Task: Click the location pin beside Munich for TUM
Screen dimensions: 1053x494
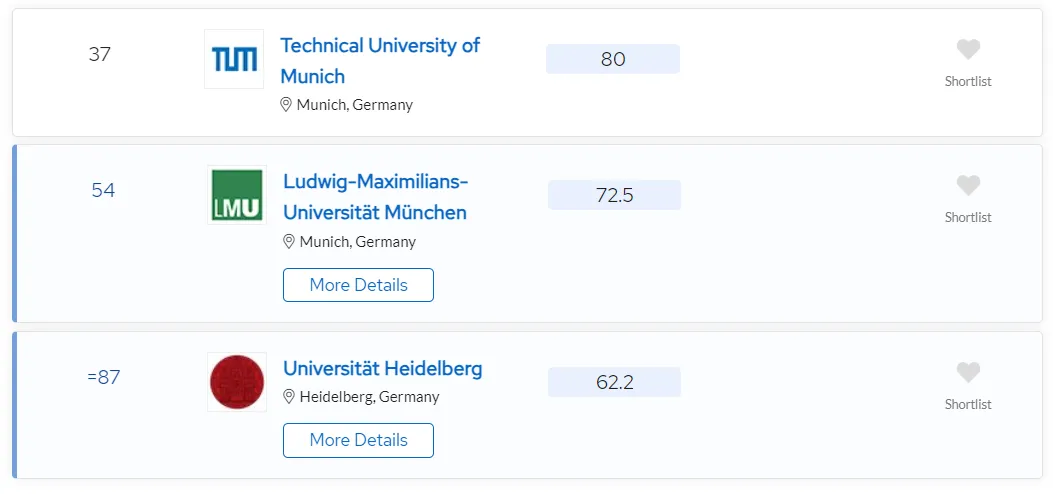Action: tap(286, 105)
